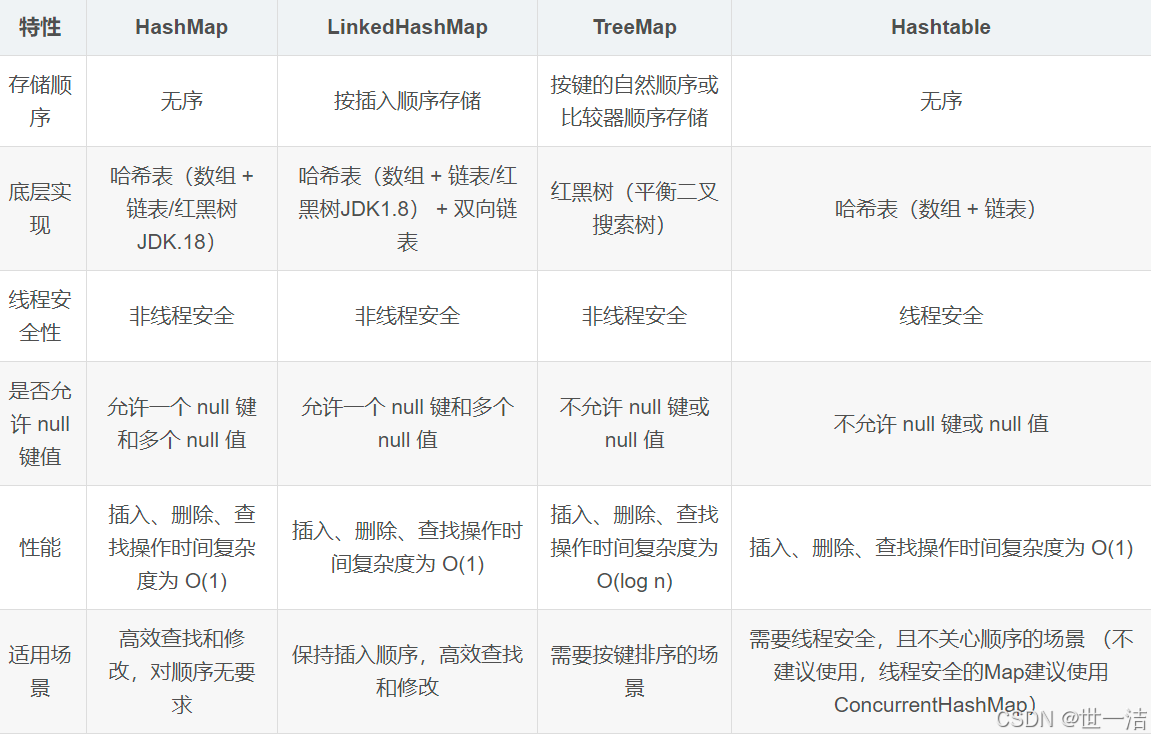Click 按键的自然顺序或比较器顺序存储 cell
Image resolution: width=1151 pixels, height=739 pixels.
point(634,101)
